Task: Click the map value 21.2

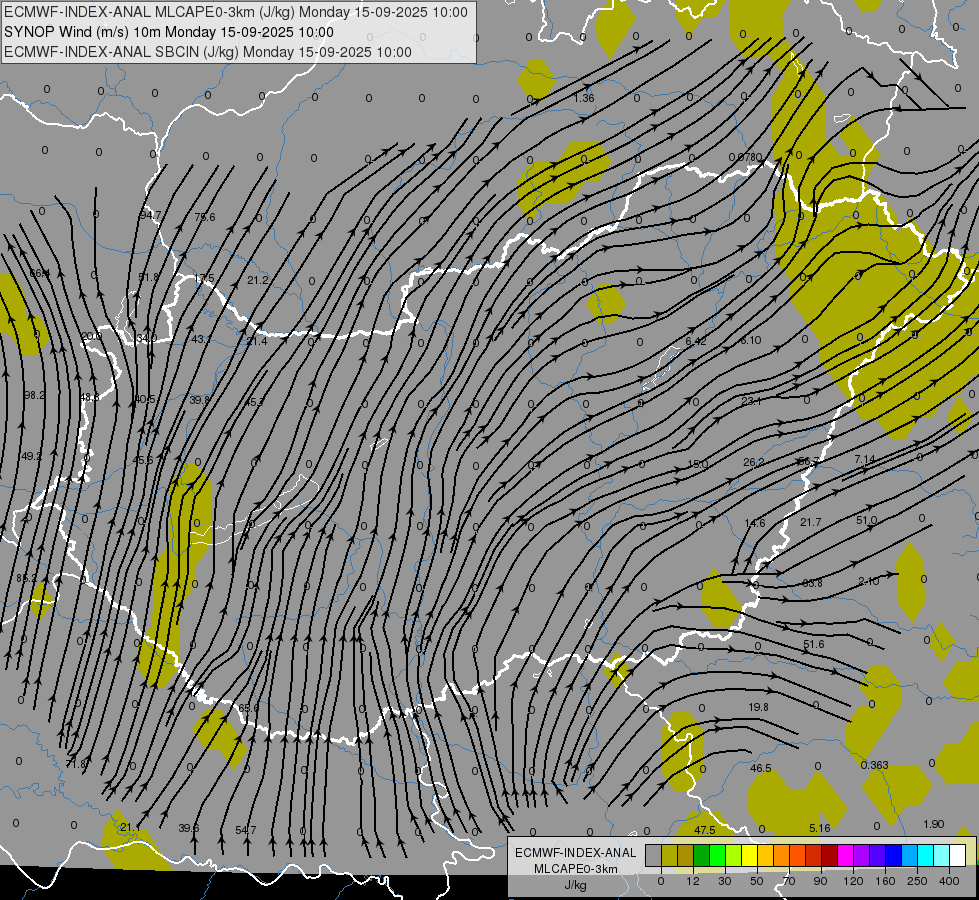Action: [258, 280]
